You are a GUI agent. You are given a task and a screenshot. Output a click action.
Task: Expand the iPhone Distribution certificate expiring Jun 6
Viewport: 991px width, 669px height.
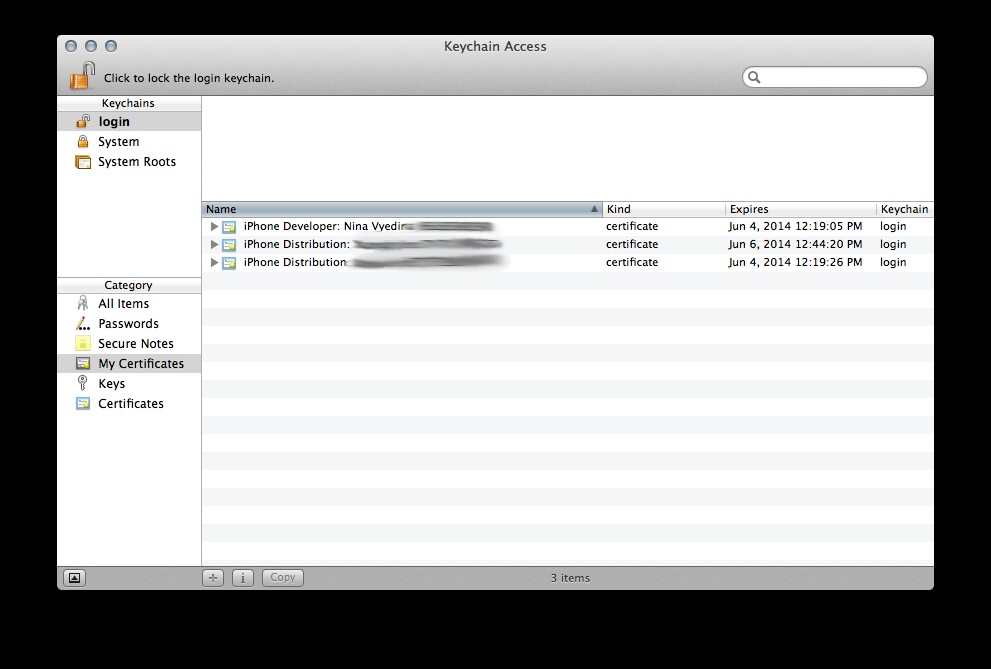pos(214,244)
